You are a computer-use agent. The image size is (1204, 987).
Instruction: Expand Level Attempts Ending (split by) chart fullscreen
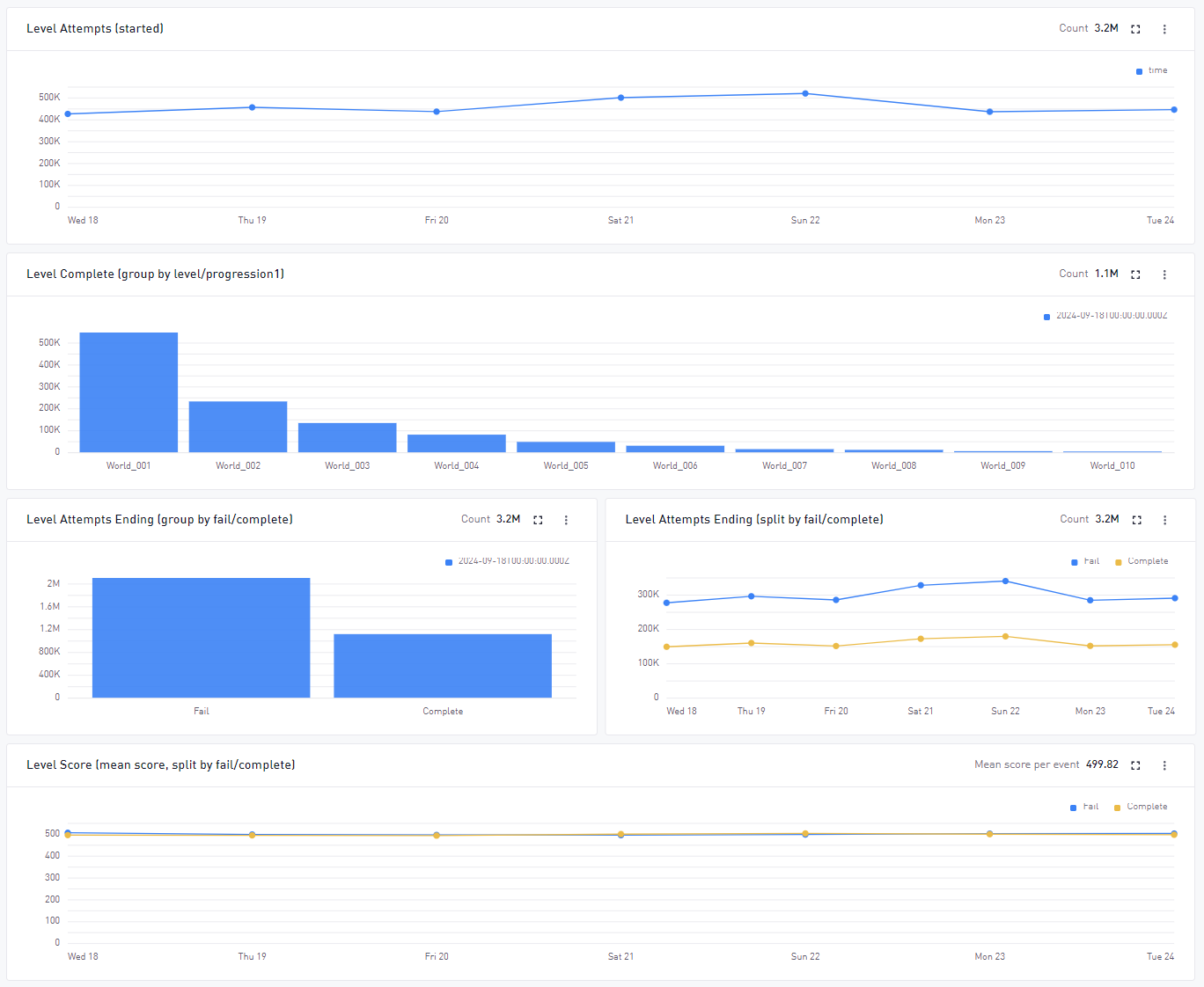coord(1136,520)
